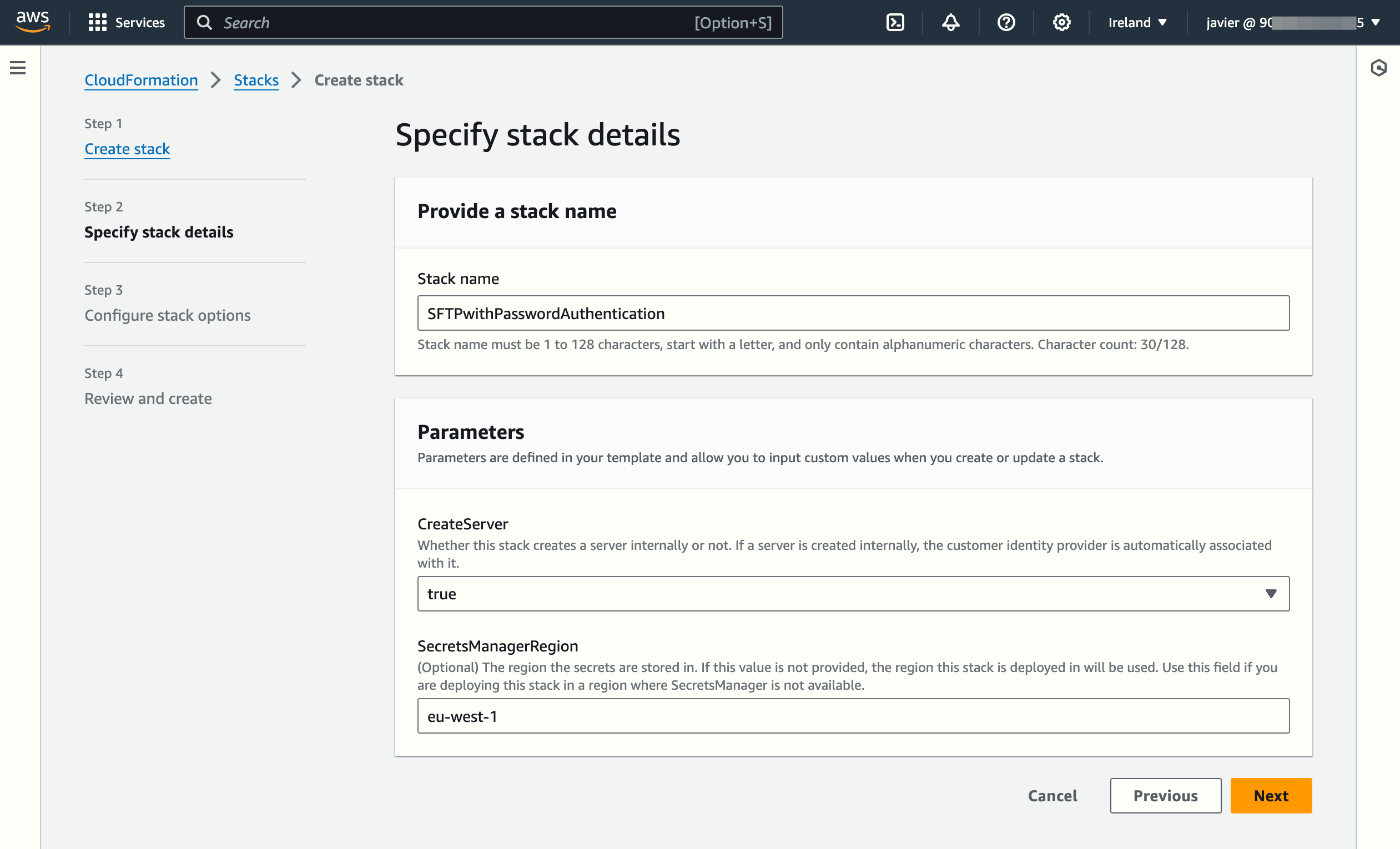Viewport: 1400px width, 849px height.
Task: Edit the SecretsManagerRegion field
Action: (852, 716)
